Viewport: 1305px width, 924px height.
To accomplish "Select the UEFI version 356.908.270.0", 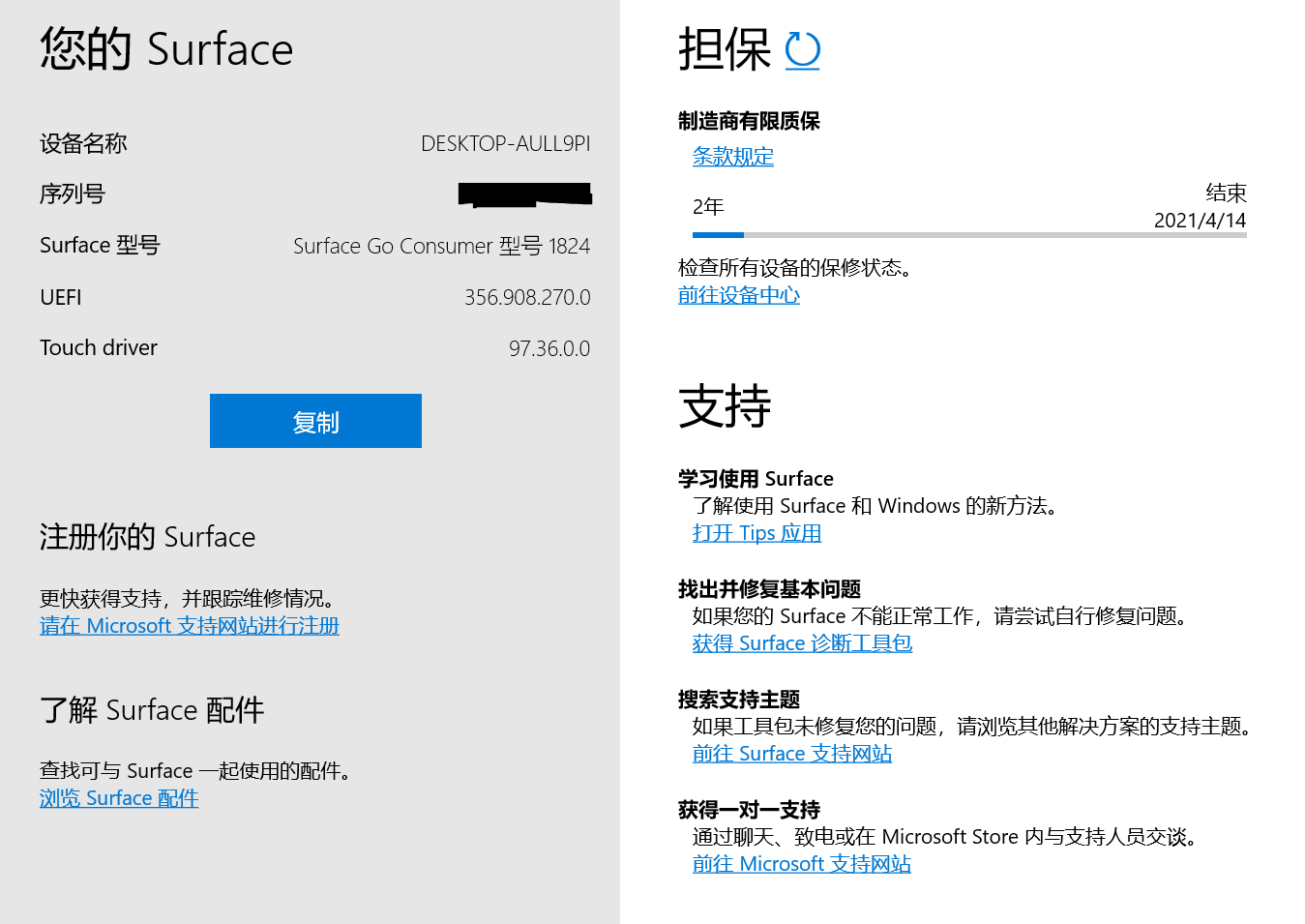I will point(527,297).
